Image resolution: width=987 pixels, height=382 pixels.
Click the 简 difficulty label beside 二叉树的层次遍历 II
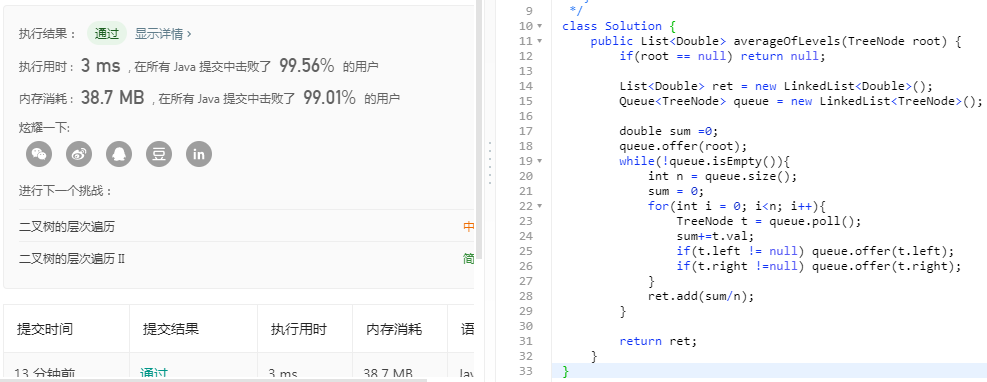[x=468, y=259]
